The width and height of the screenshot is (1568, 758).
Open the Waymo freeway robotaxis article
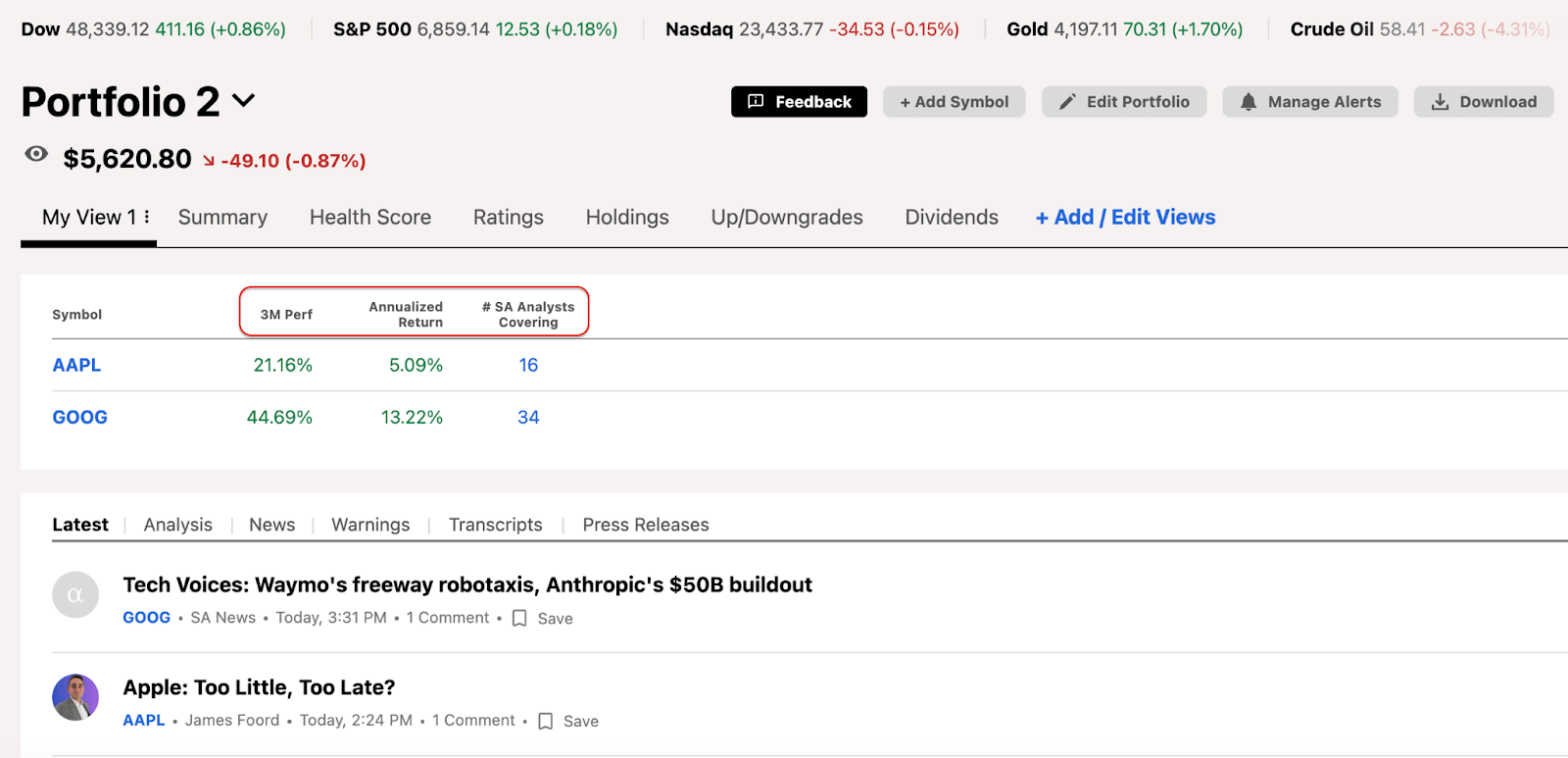point(467,585)
